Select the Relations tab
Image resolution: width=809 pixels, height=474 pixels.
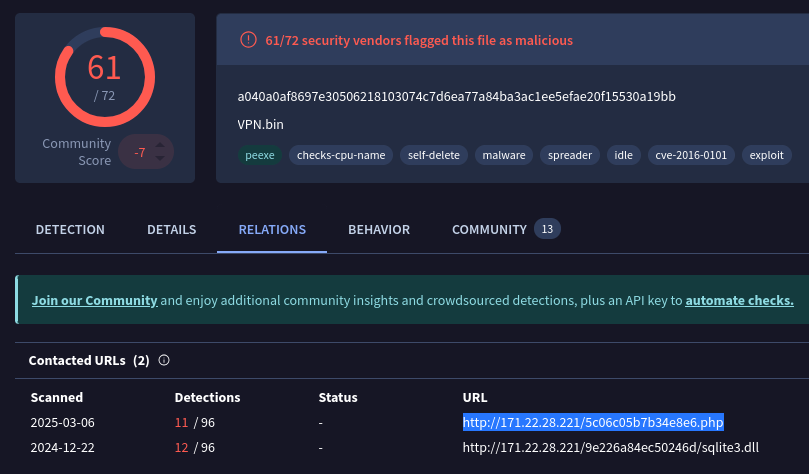[x=272, y=230]
